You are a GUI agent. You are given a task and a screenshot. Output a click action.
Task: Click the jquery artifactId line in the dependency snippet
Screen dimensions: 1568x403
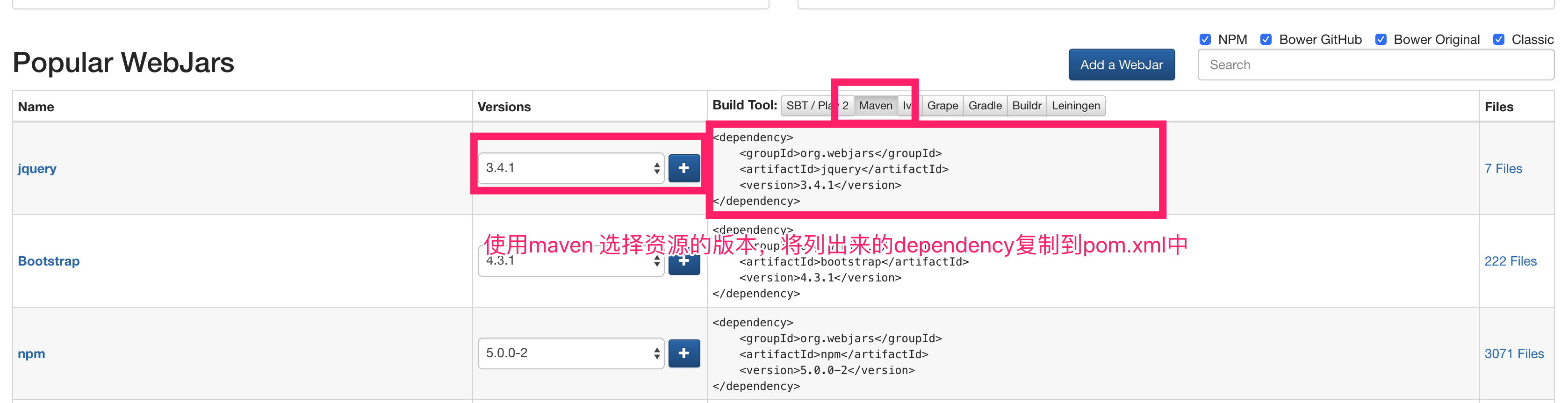point(844,169)
